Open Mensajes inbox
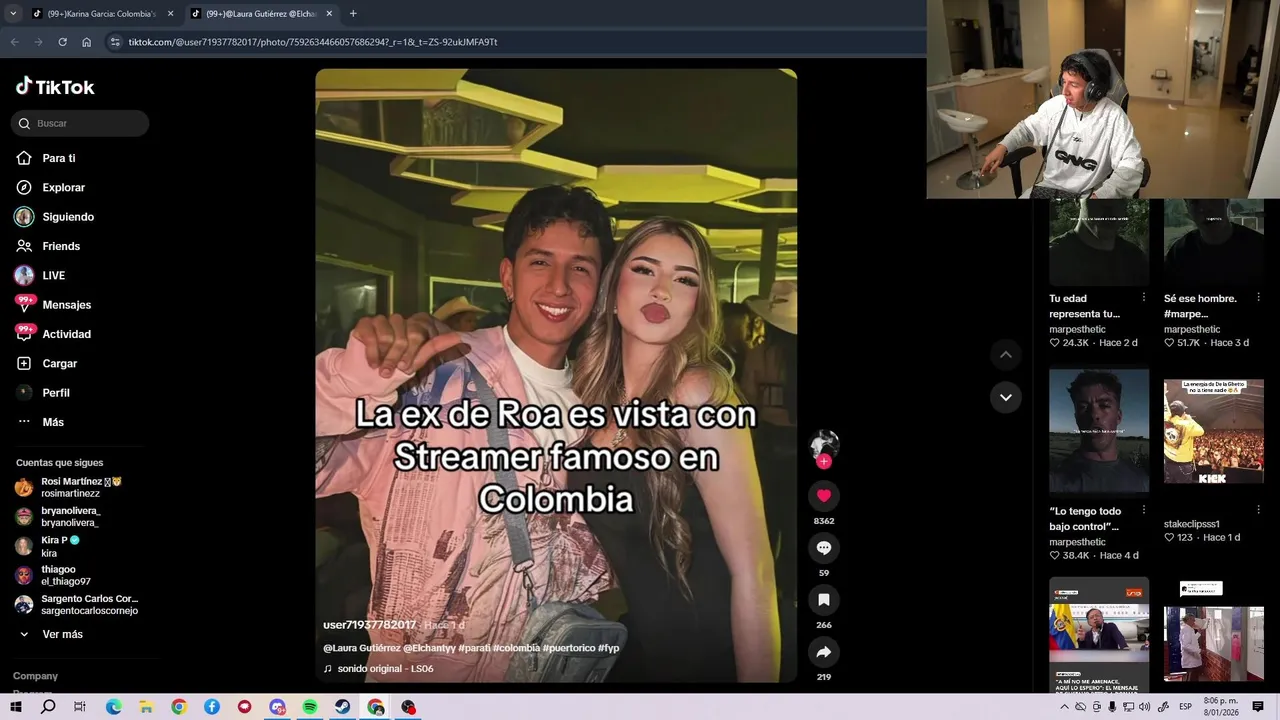Image resolution: width=1280 pixels, height=720 pixels. coord(53,304)
